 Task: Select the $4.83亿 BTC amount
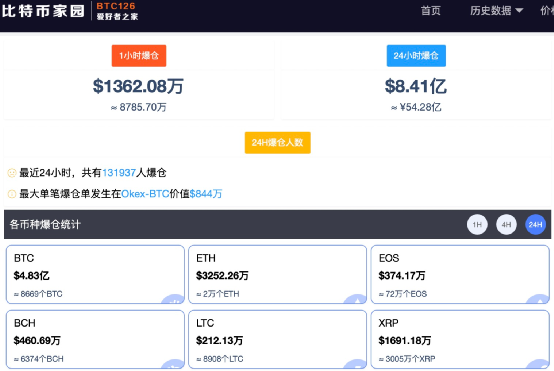tap(31, 275)
